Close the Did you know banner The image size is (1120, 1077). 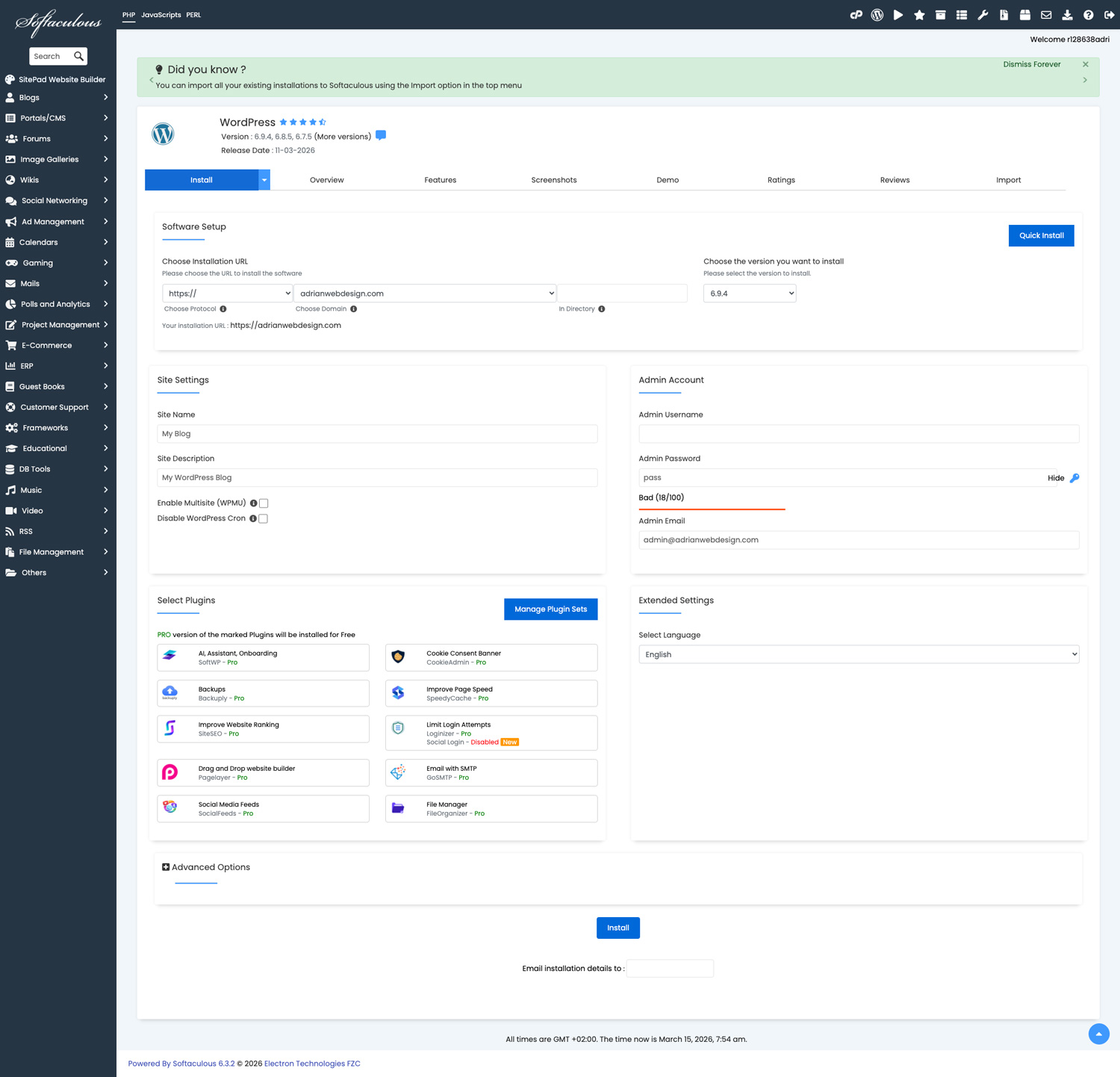[x=1086, y=64]
